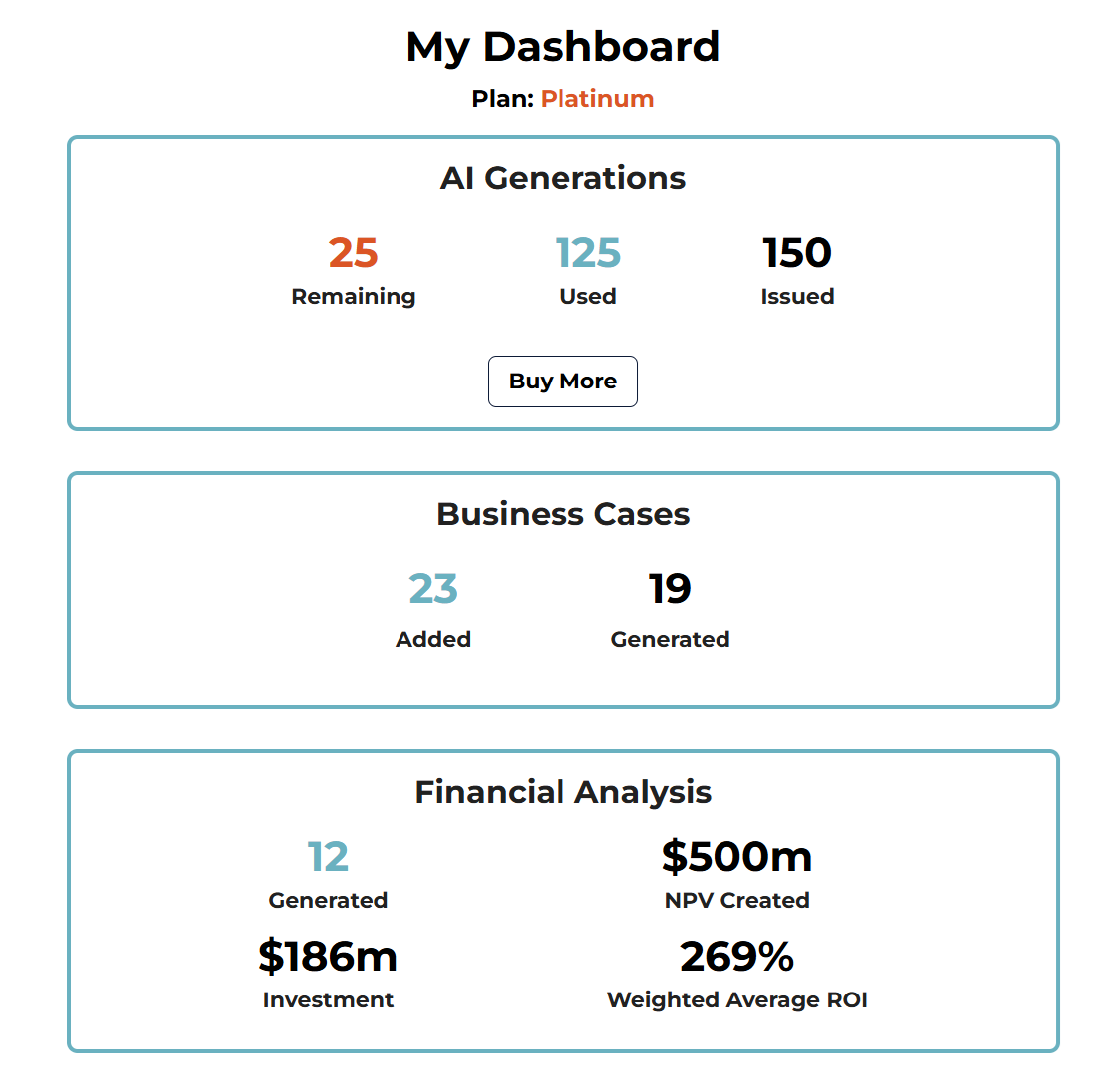Click the Buy More button

click(562, 381)
